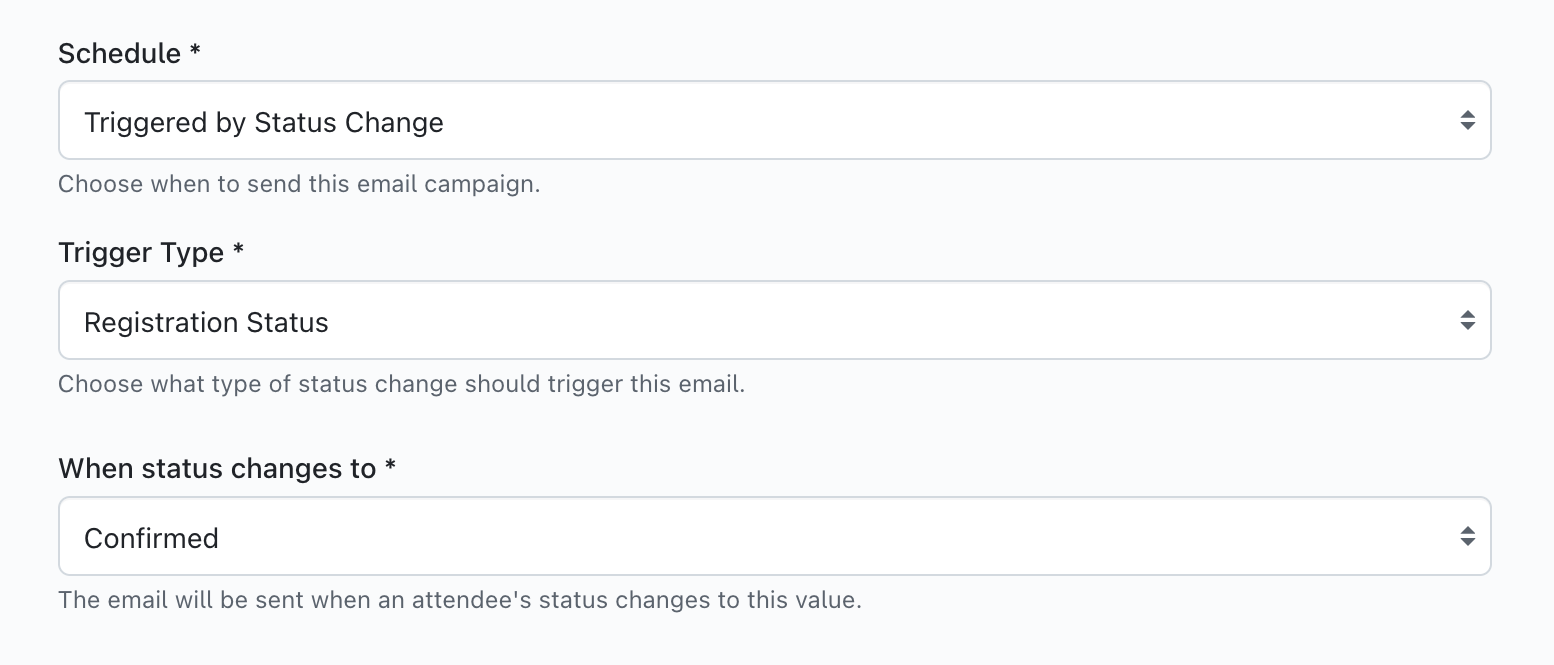Click the 'email will be sent when' hint
Viewport: 1554px width, 665px height.
[459, 601]
